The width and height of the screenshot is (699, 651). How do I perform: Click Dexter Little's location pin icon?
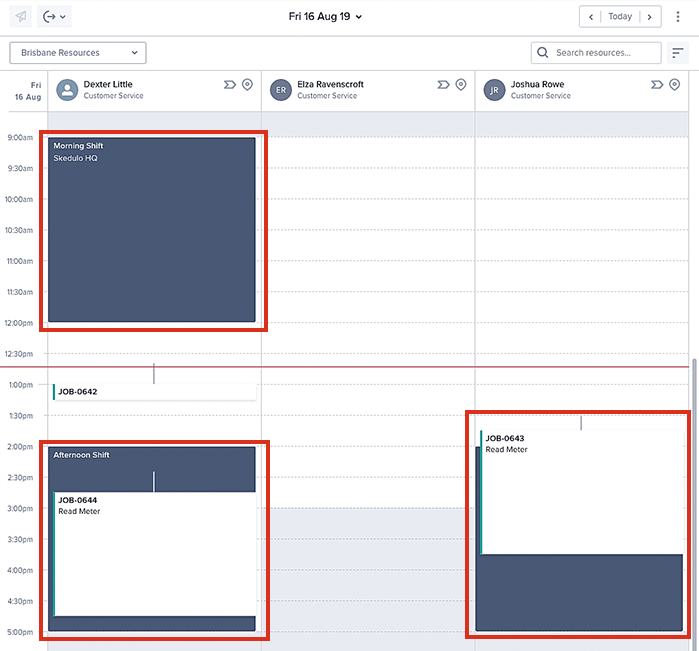click(247, 85)
